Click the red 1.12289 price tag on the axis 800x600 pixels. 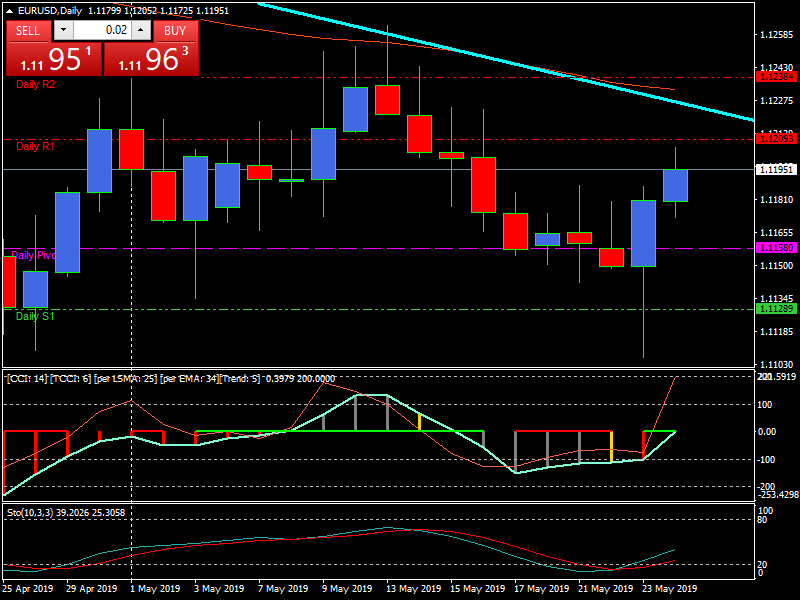point(773,74)
